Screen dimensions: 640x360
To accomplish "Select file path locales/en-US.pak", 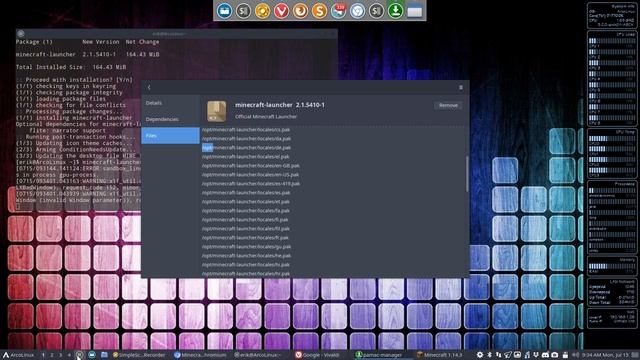I will tap(250, 175).
